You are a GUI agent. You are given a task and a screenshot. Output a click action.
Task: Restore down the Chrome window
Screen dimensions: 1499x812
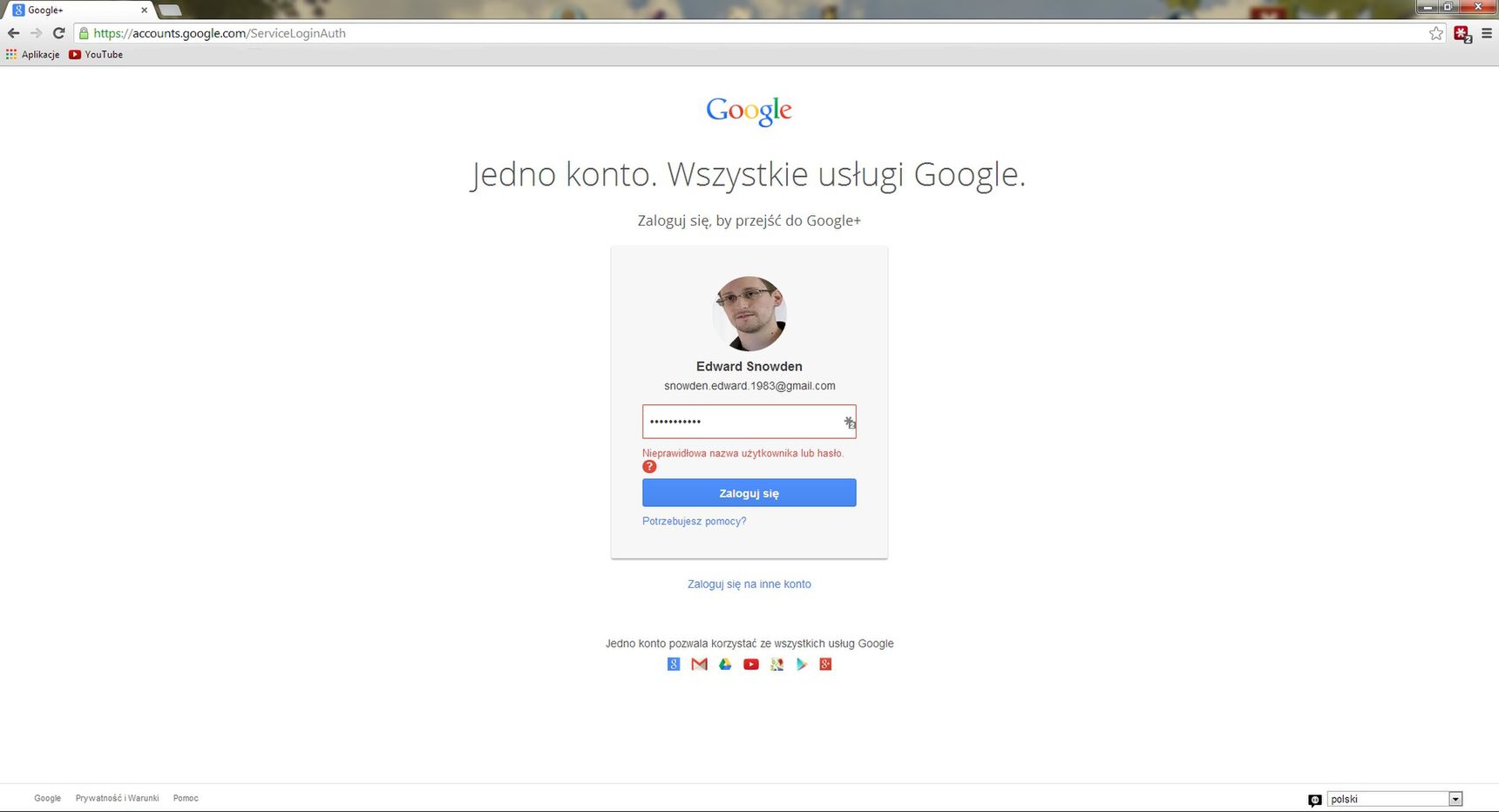(x=1448, y=7)
